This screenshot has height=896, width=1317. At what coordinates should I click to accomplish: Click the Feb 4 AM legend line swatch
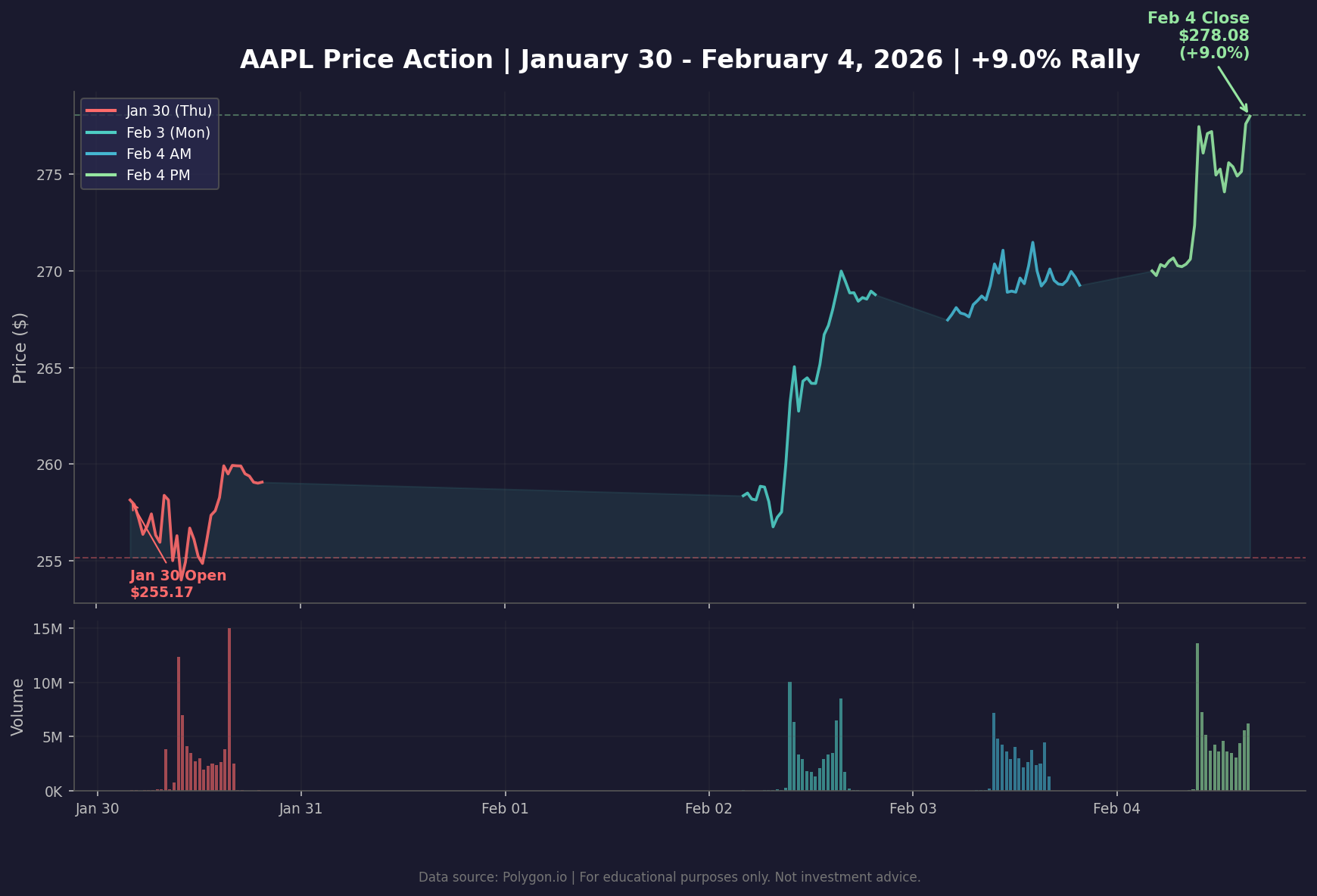(101, 154)
